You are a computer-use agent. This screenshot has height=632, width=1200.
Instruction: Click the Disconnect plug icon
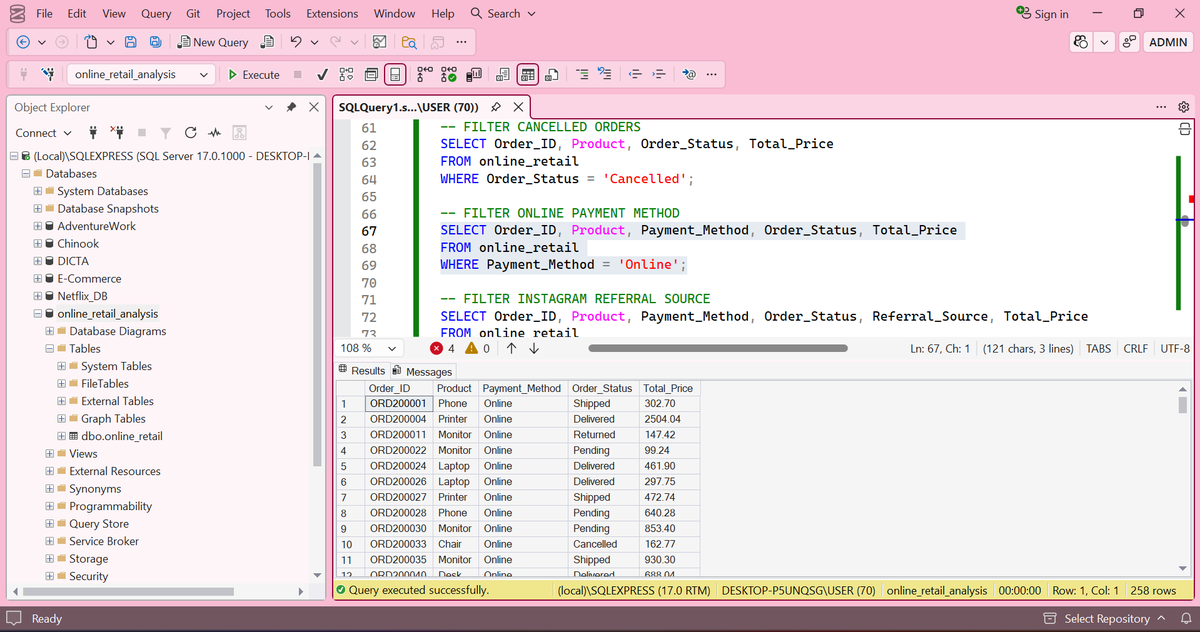(x=116, y=133)
